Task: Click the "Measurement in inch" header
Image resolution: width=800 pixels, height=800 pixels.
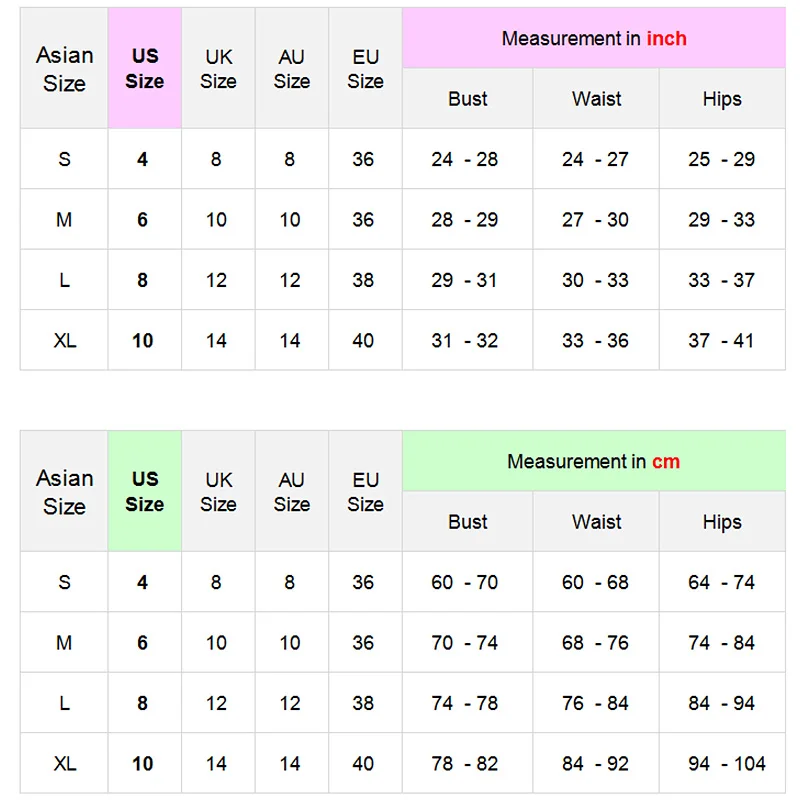Action: click(x=594, y=39)
